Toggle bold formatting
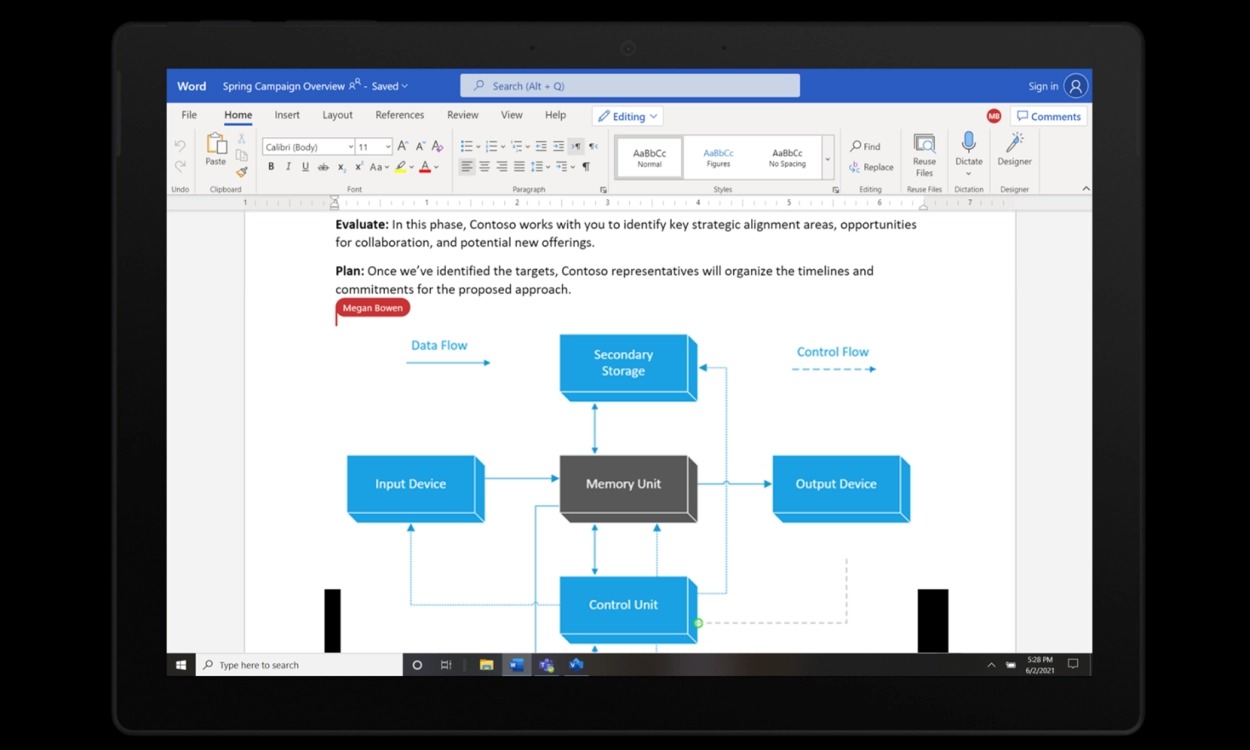This screenshot has height=750, width=1250. coord(271,167)
